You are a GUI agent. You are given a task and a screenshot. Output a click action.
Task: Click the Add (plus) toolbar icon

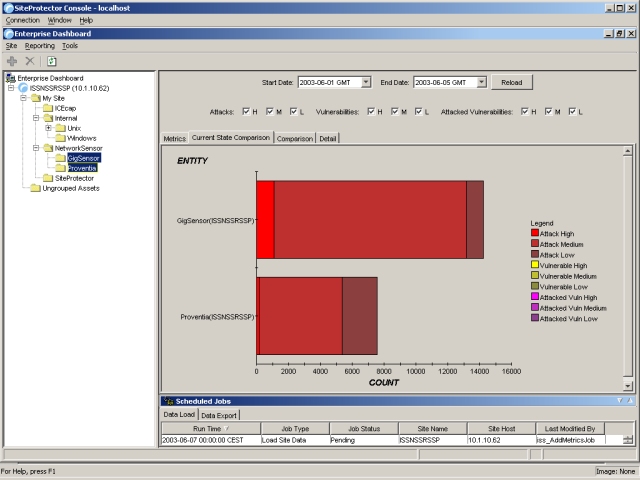point(12,61)
